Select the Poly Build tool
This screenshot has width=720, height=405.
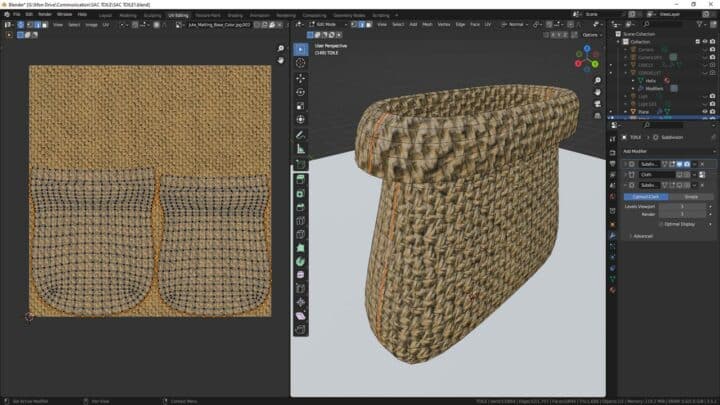300,248
